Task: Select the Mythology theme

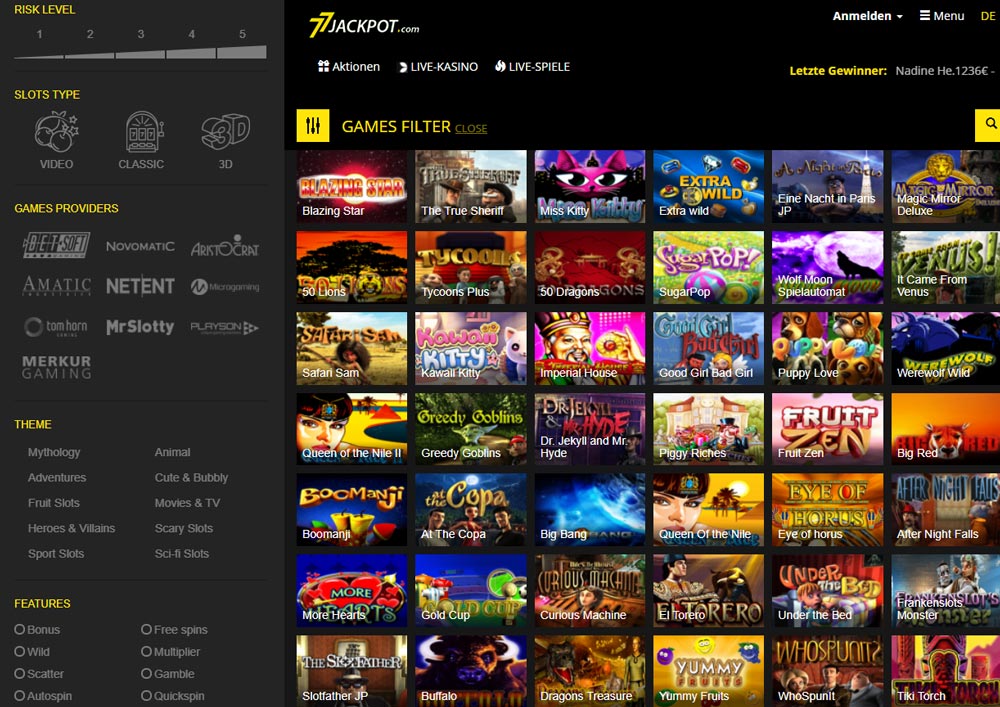Action: click(x=54, y=452)
